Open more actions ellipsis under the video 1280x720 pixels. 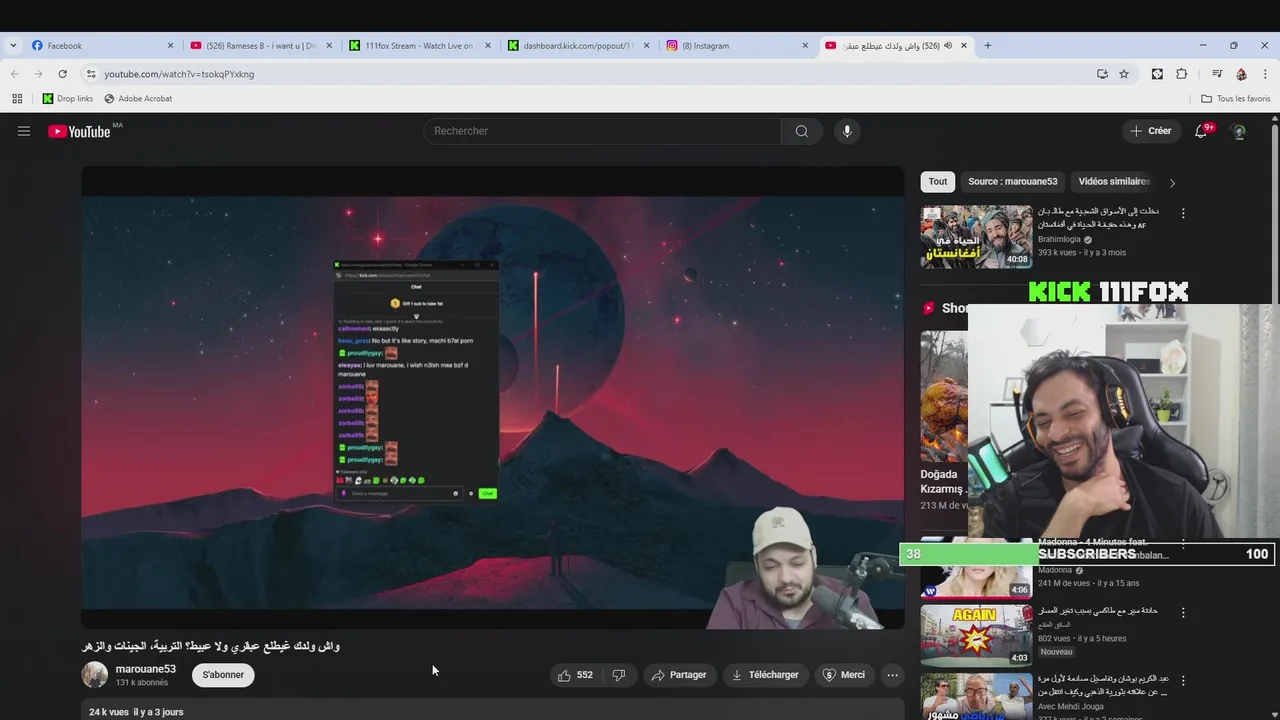(x=892, y=675)
